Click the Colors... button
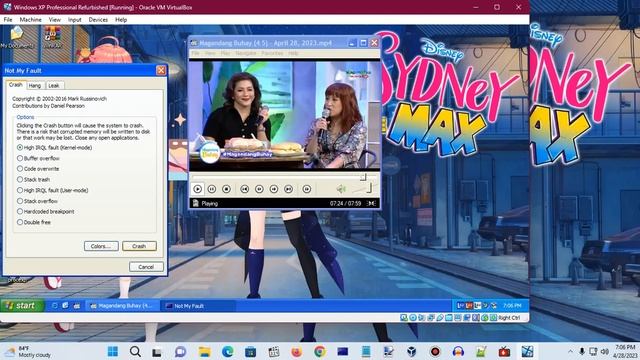 (101, 246)
